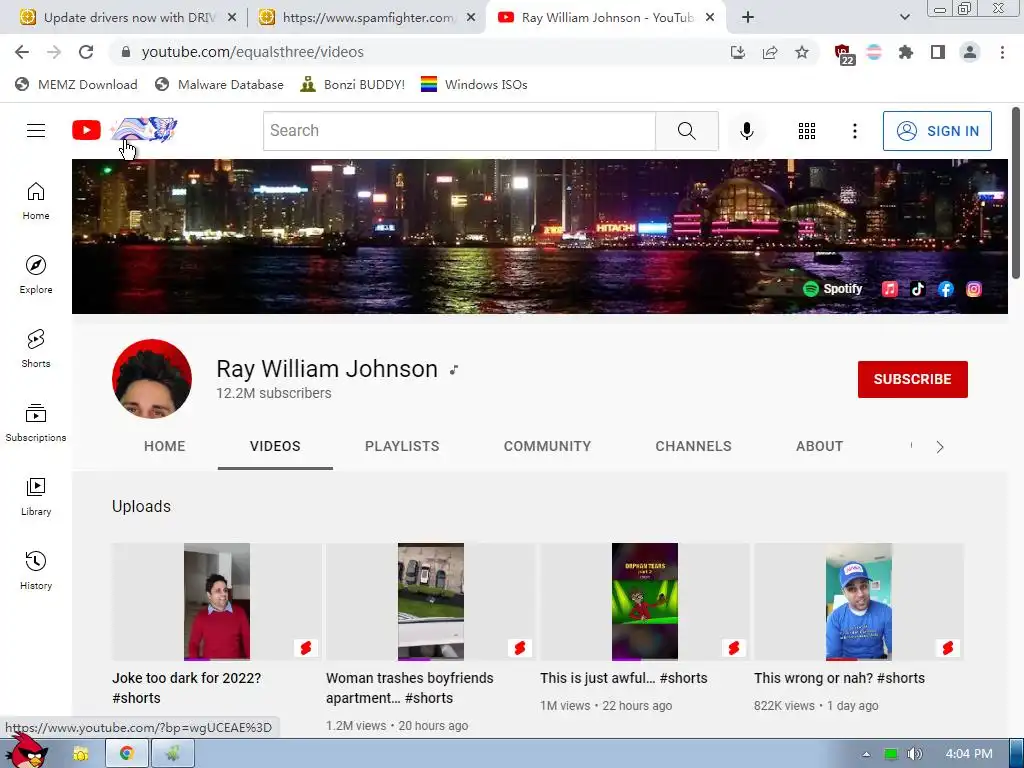Open the Chrome profile avatar
The image size is (1024, 768).
pyautogui.click(x=970, y=52)
